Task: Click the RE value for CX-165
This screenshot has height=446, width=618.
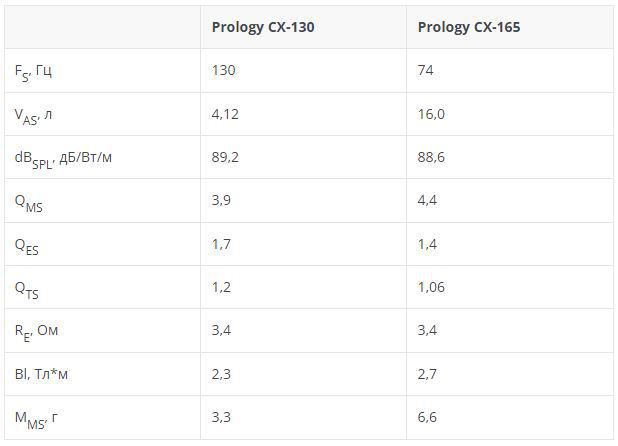Action: pos(427,330)
